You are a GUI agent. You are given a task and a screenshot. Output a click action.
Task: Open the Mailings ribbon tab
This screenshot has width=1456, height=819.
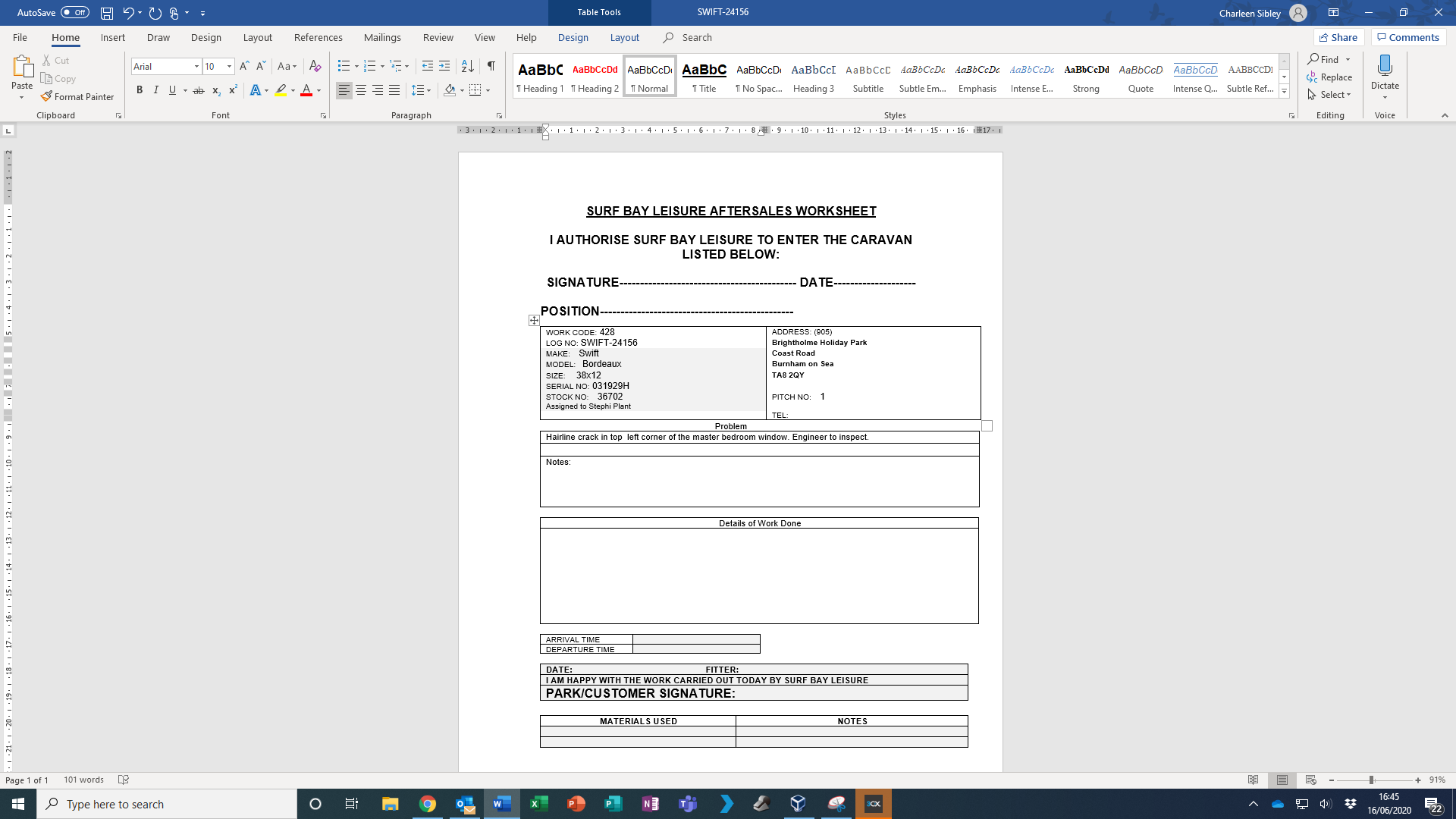click(x=382, y=37)
